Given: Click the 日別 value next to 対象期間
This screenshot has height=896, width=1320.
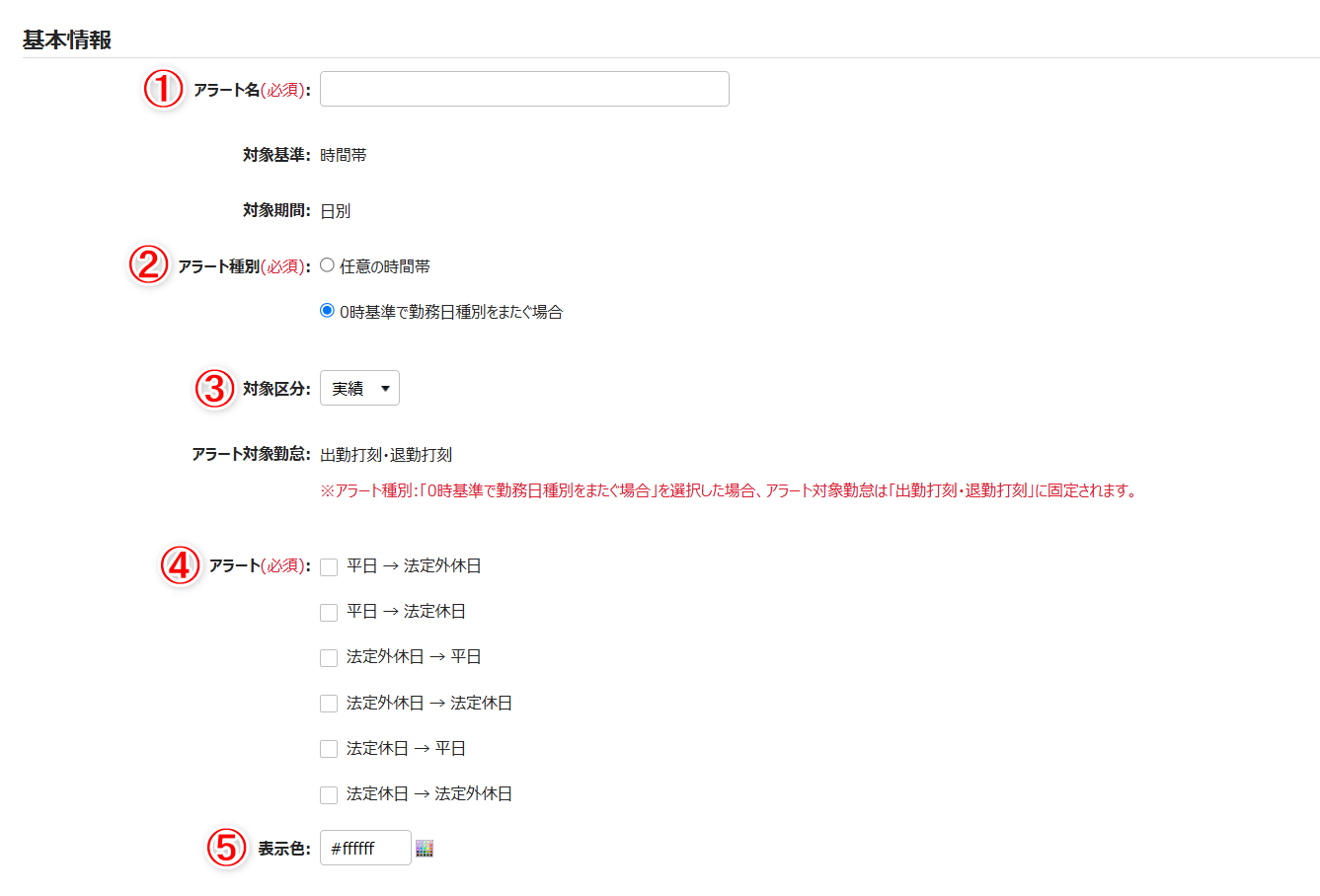Looking at the screenshot, I should [336, 211].
